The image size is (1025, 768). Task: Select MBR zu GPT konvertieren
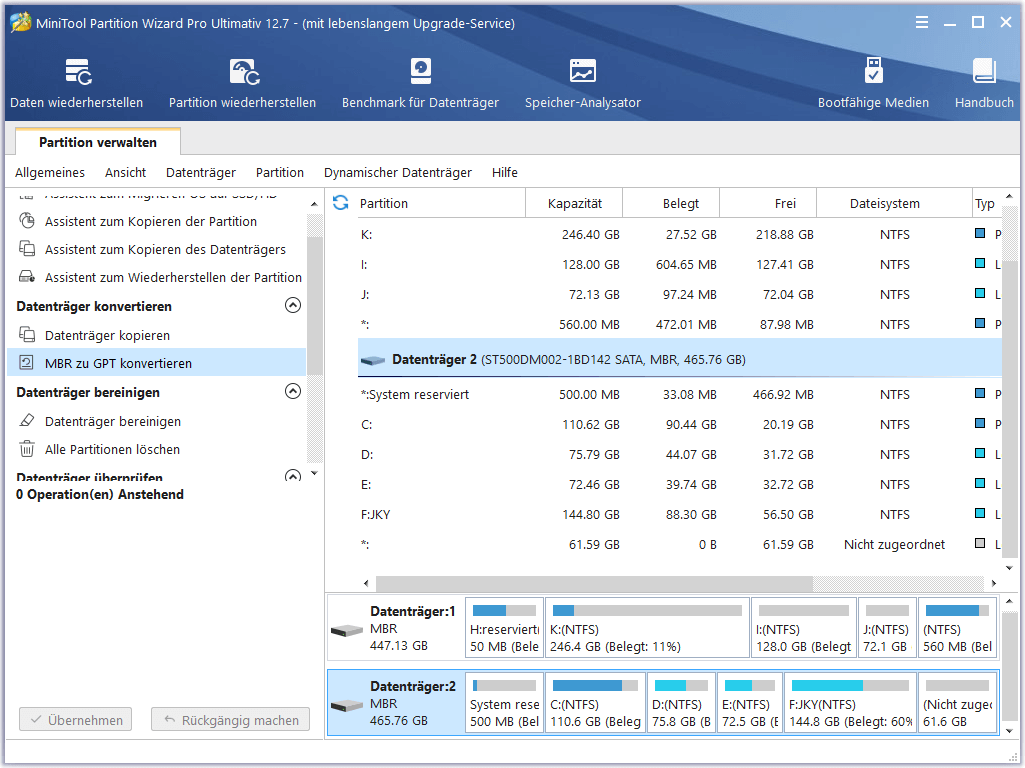point(118,363)
